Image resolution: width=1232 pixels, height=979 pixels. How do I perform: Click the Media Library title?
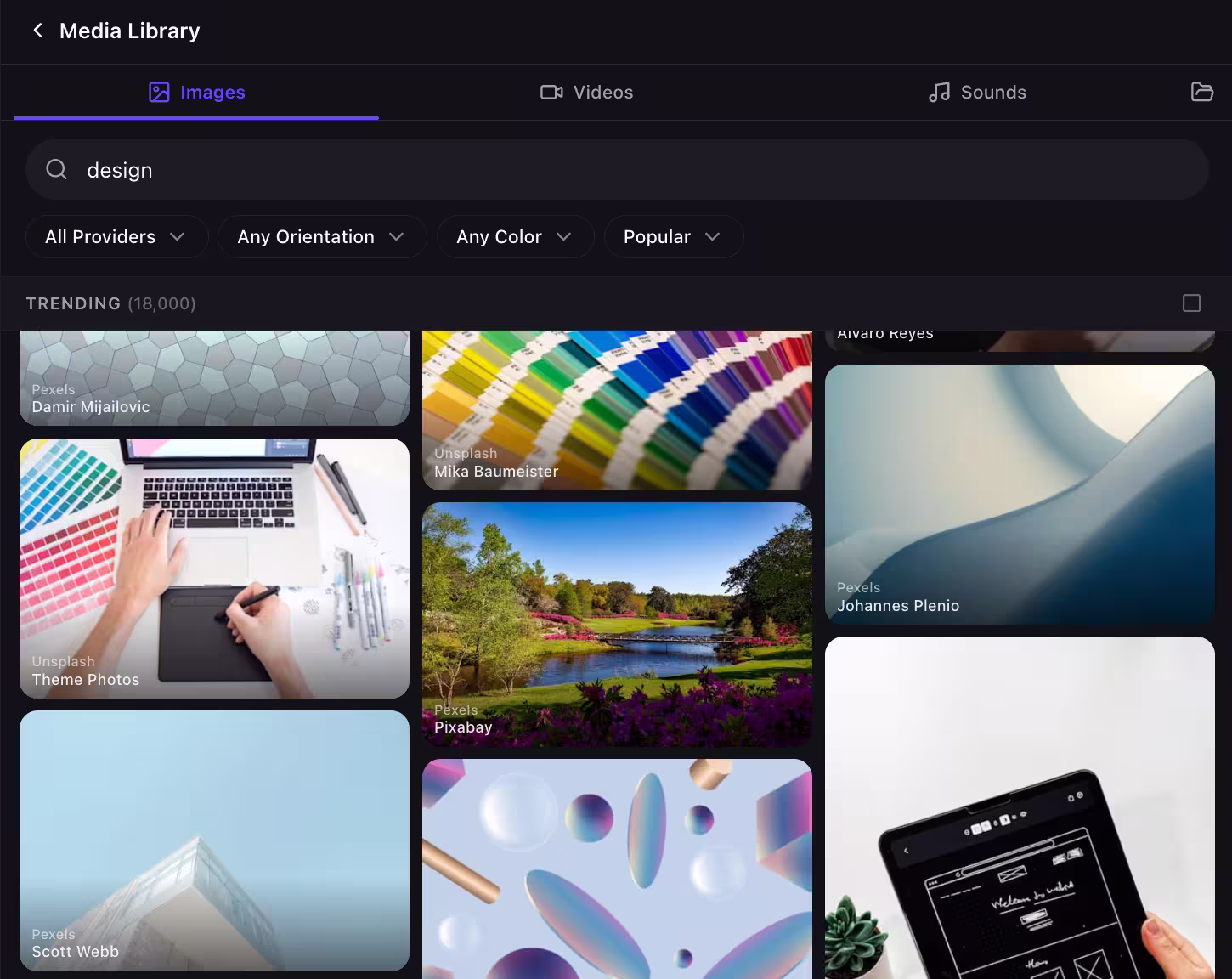tap(128, 31)
